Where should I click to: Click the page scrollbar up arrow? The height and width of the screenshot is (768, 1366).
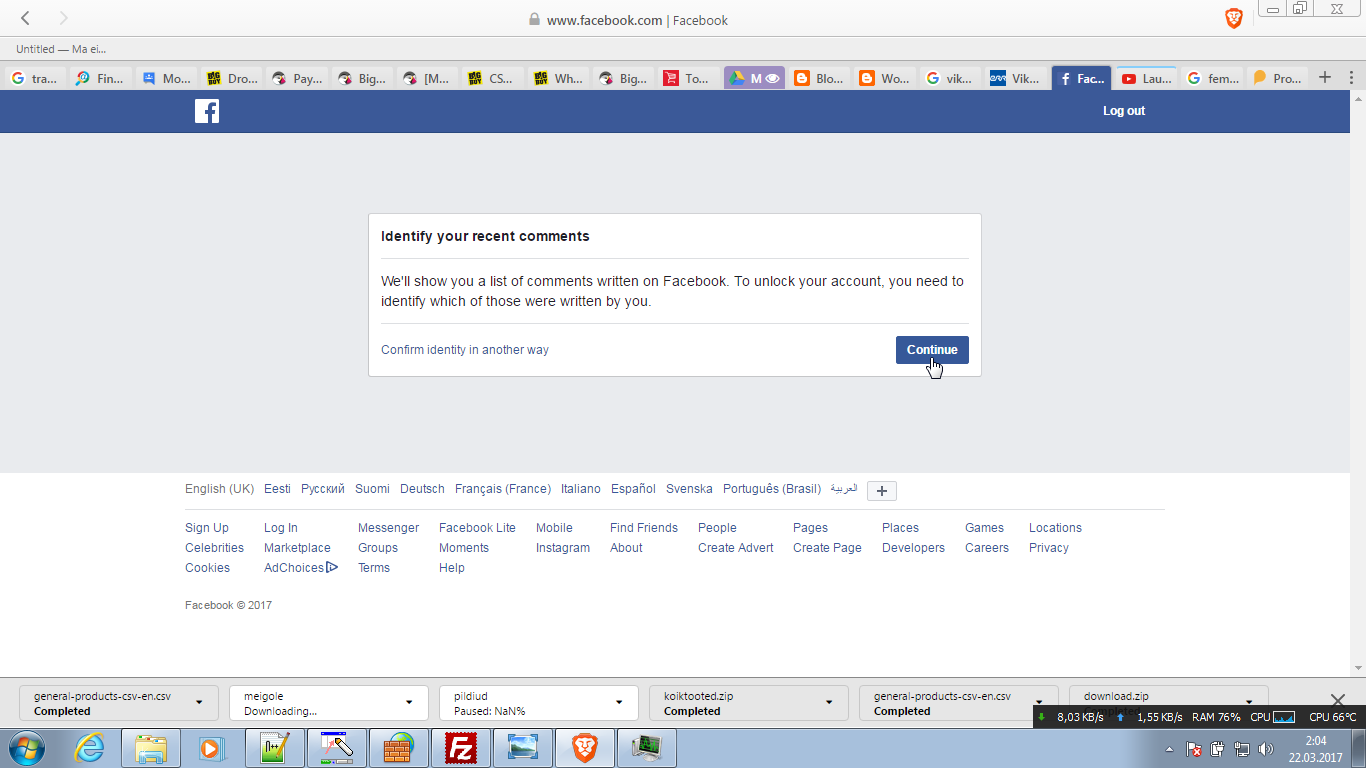1357,99
